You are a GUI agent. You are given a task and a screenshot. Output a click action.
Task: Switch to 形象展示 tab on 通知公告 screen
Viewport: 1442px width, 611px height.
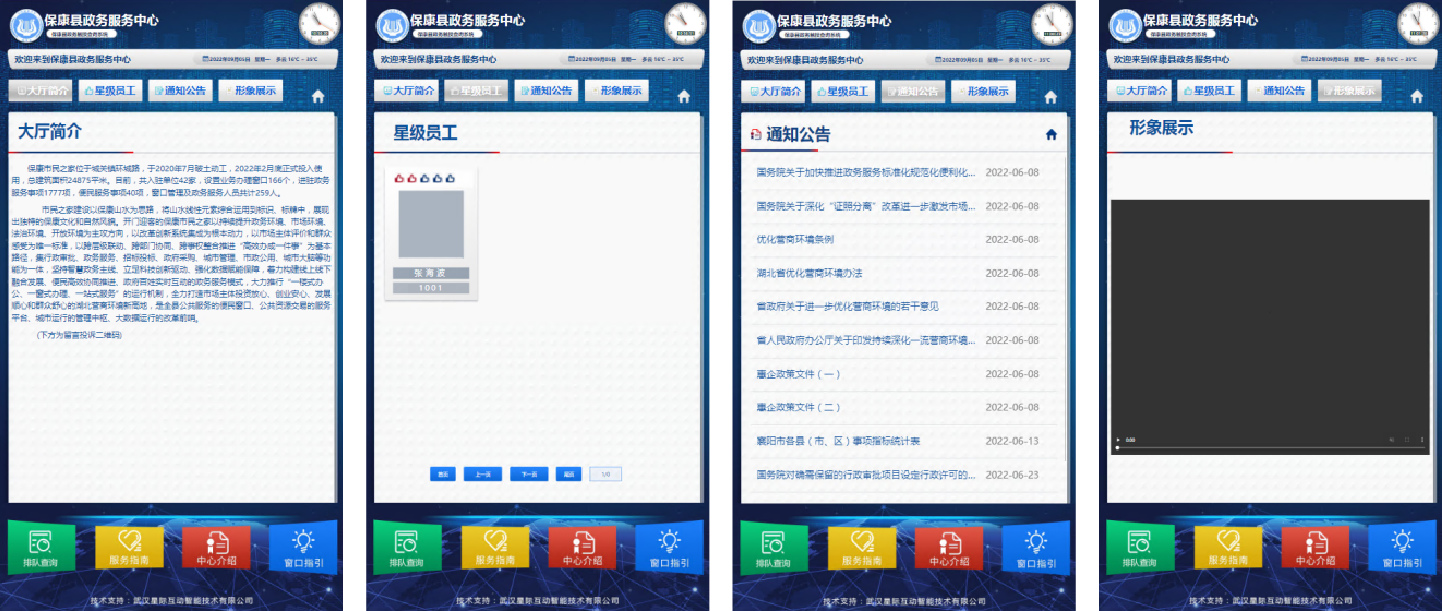point(983,92)
